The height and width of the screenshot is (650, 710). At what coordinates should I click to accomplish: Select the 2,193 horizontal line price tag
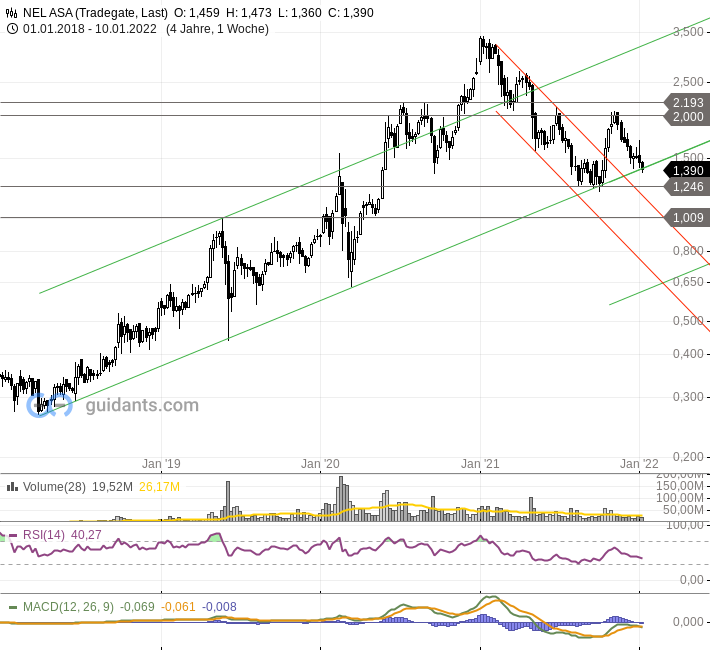[x=686, y=103]
